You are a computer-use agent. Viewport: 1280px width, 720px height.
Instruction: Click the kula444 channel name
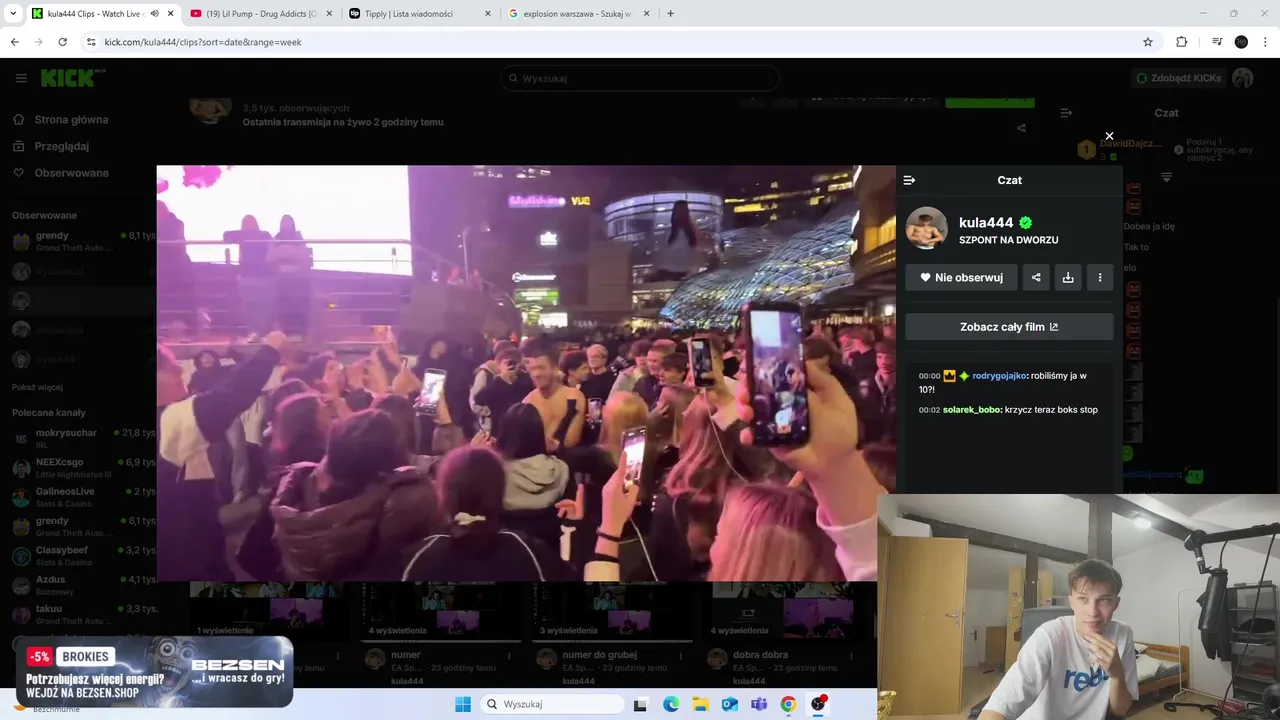986,222
